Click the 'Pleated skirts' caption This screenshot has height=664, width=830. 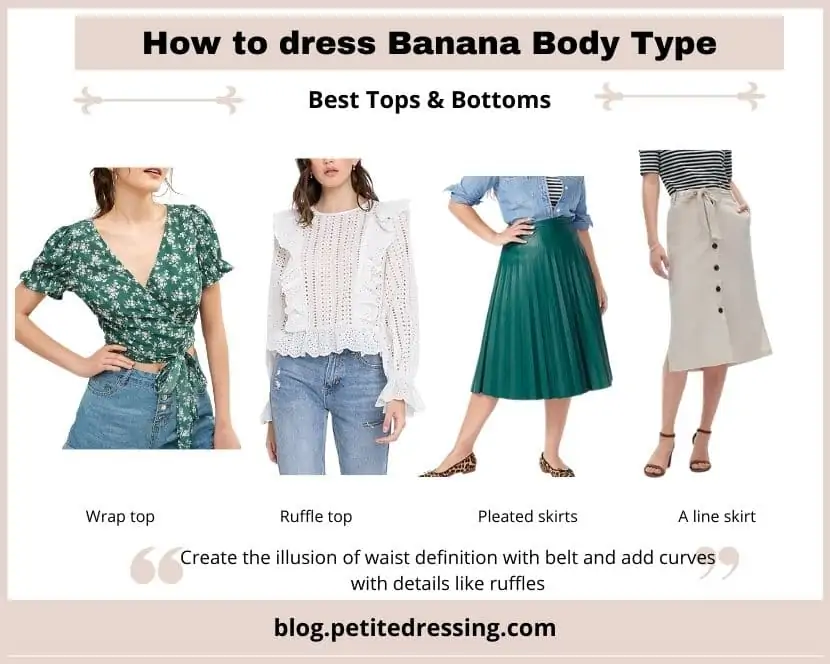[x=528, y=516]
